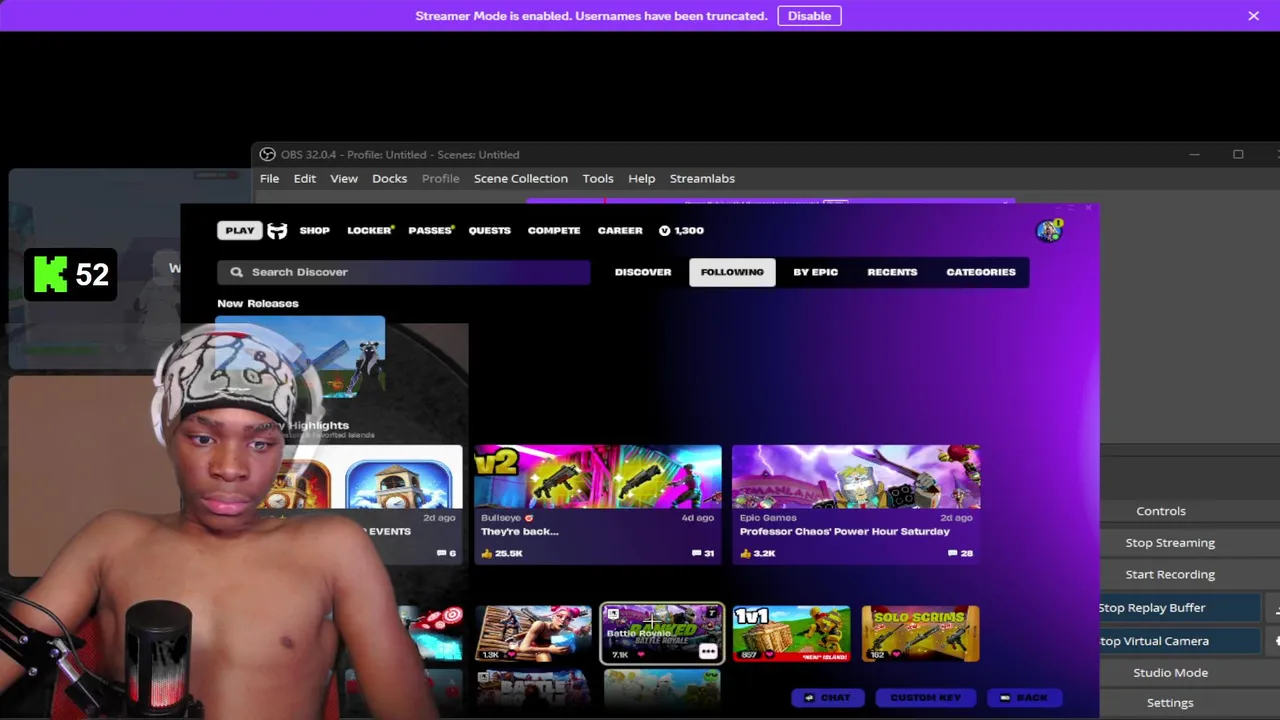Open the QUESTS tab in Fortnite
The image size is (1280, 720).
pos(490,230)
